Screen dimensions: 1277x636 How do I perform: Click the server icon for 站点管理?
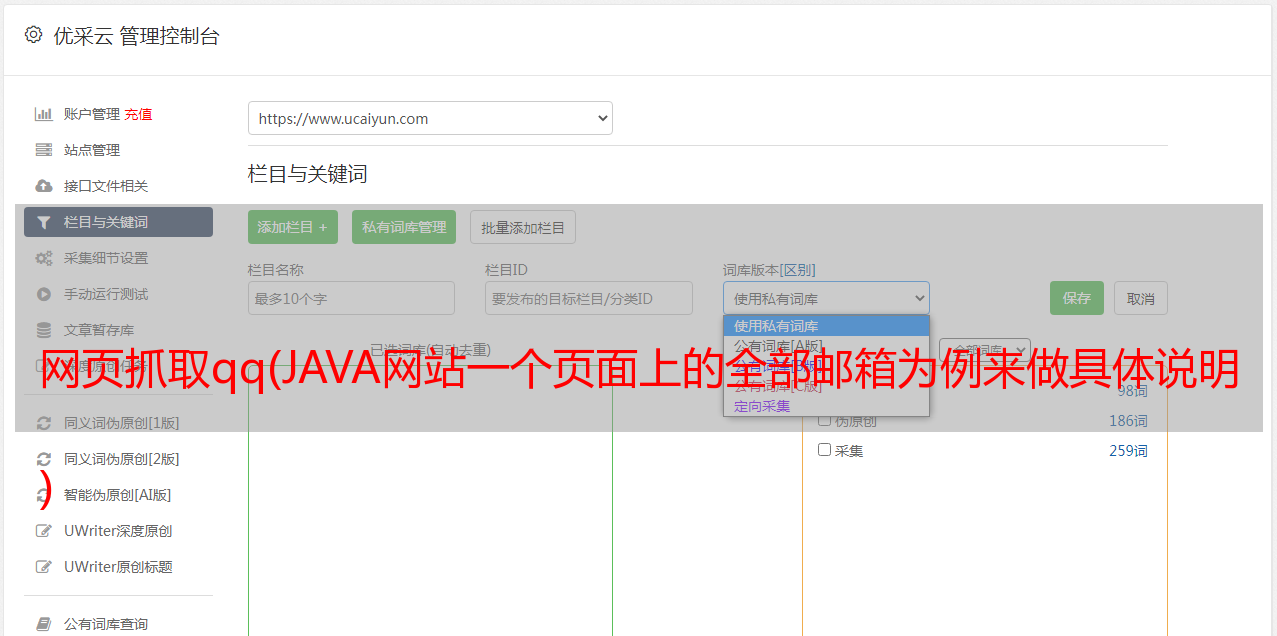point(43,150)
